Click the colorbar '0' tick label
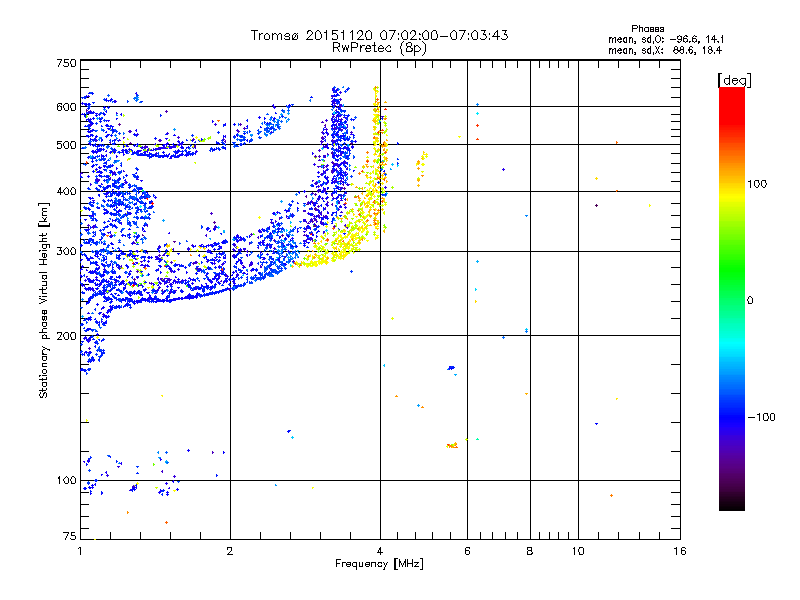The height and width of the screenshot is (600, 800). 750,301
